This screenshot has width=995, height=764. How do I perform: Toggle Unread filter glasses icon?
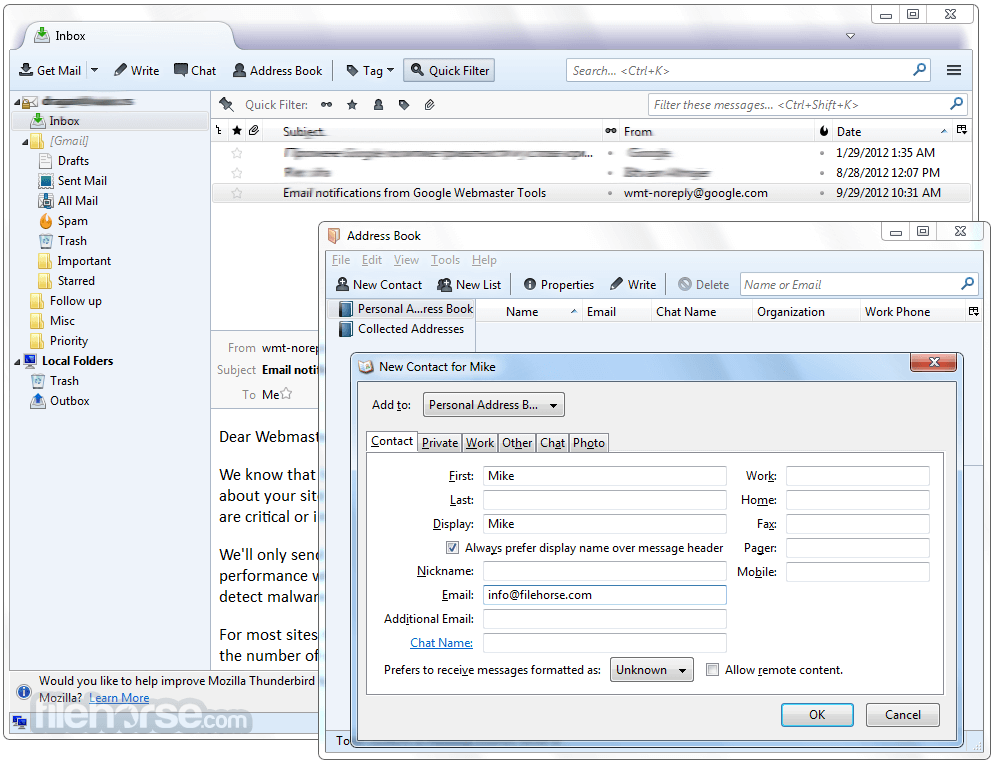pos(326,105)
